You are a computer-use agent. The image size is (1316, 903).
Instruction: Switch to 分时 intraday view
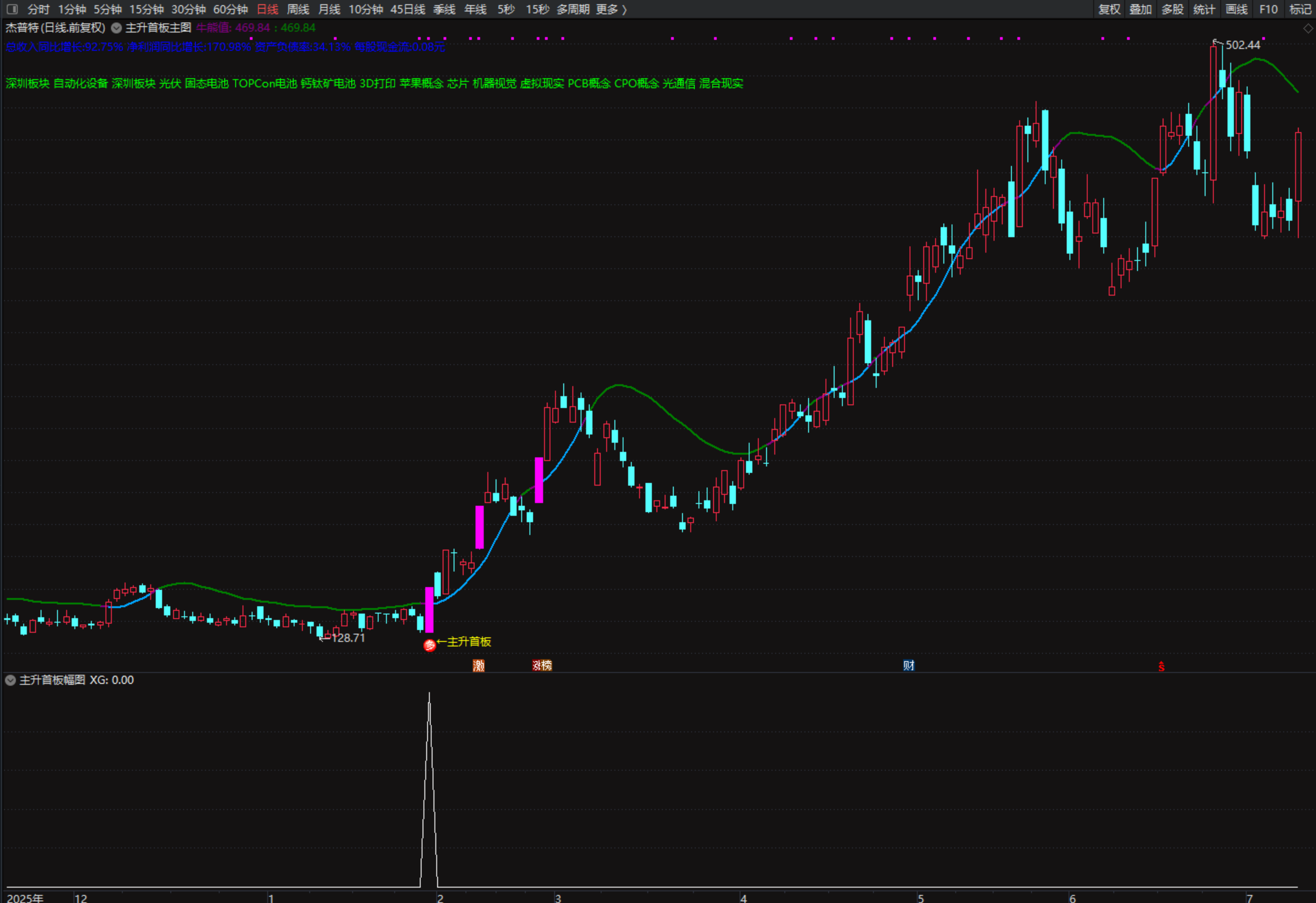[x=38, y=9]
